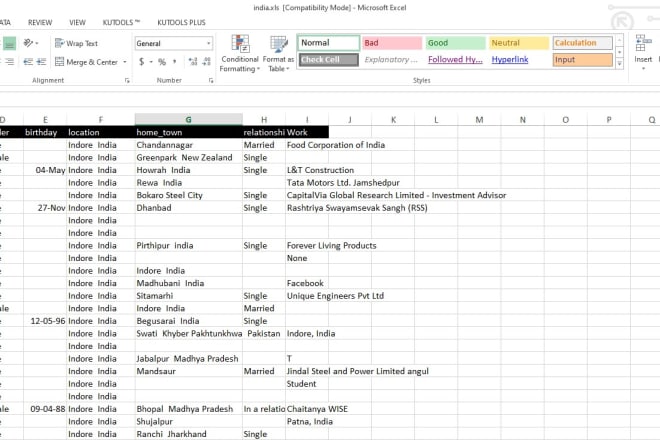Select the location header cell
Screen dimensions: 660x440
[101, 132]
